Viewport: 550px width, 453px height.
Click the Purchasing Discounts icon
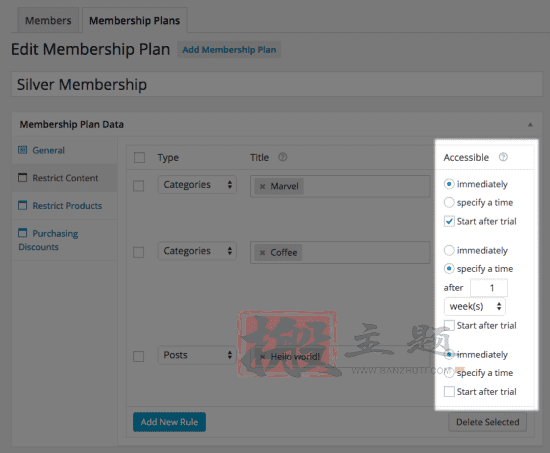pos(22,233)
